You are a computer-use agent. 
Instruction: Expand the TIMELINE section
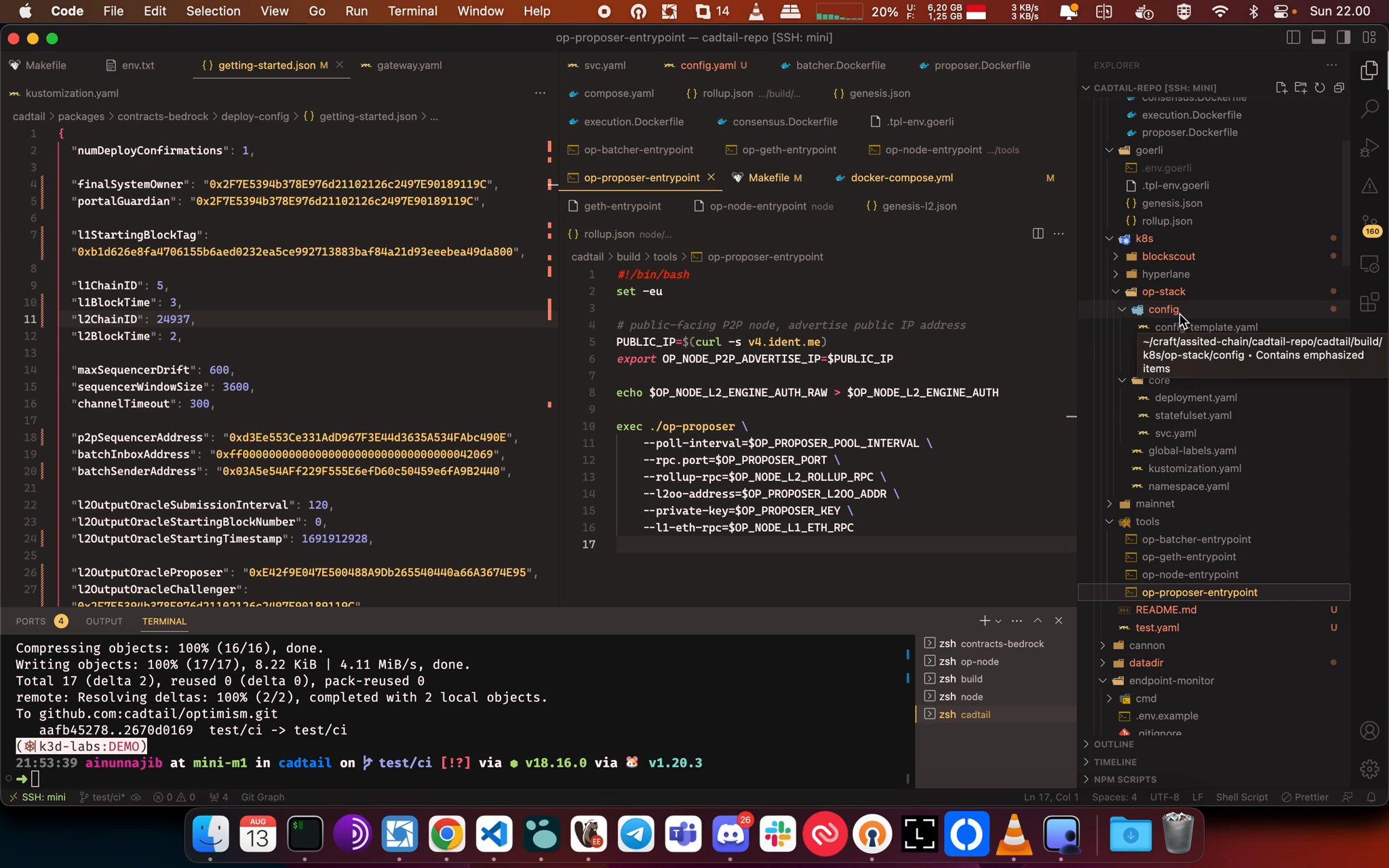point(1114,762)
